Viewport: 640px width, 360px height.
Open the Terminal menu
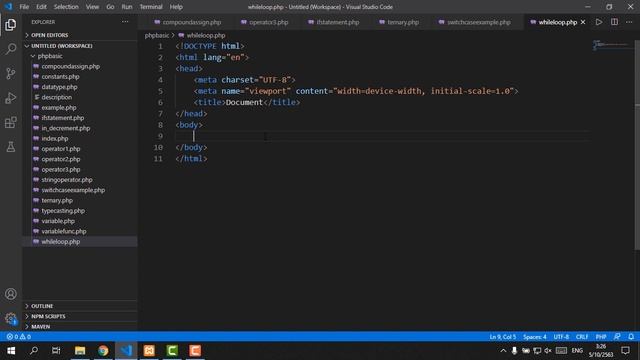151,7
